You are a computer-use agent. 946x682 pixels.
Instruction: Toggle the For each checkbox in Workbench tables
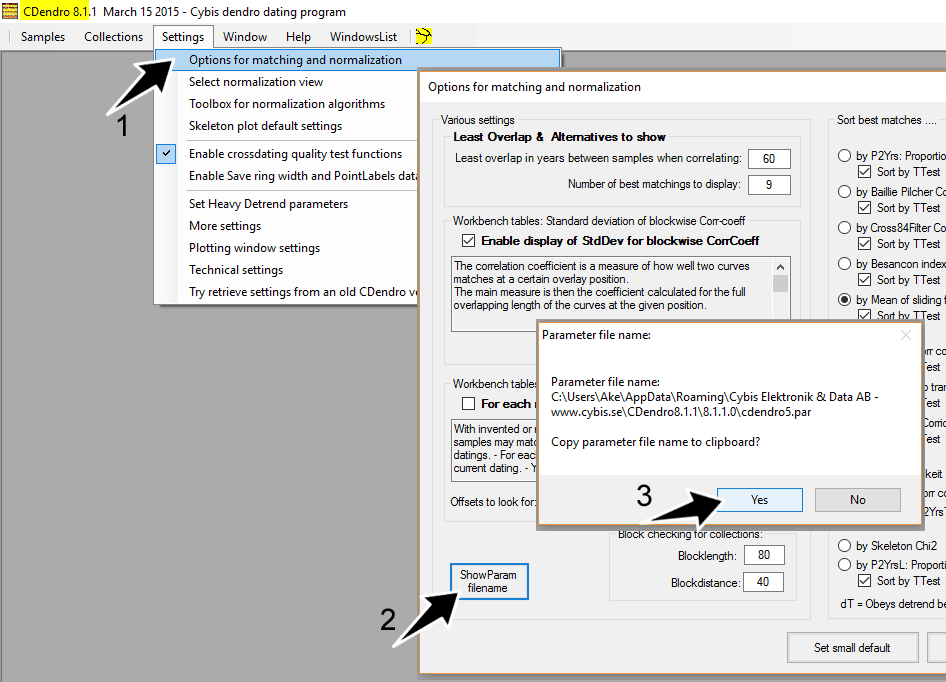click(469, 403)
